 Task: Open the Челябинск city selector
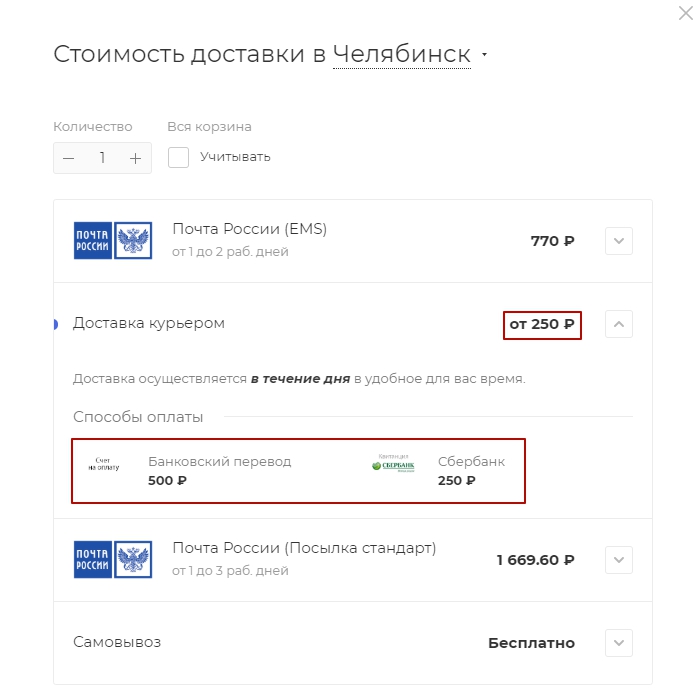pos(402,55)
